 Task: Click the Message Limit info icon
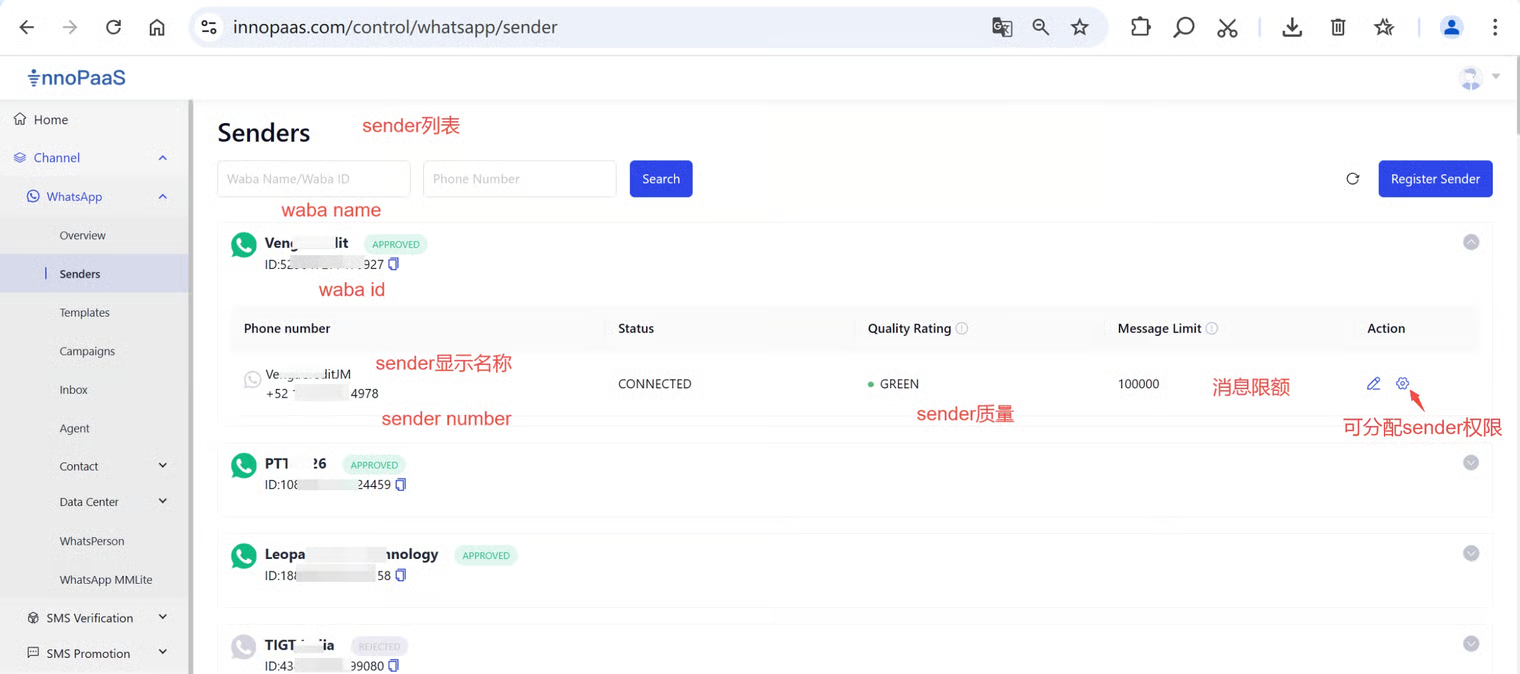coord(1212,328)
